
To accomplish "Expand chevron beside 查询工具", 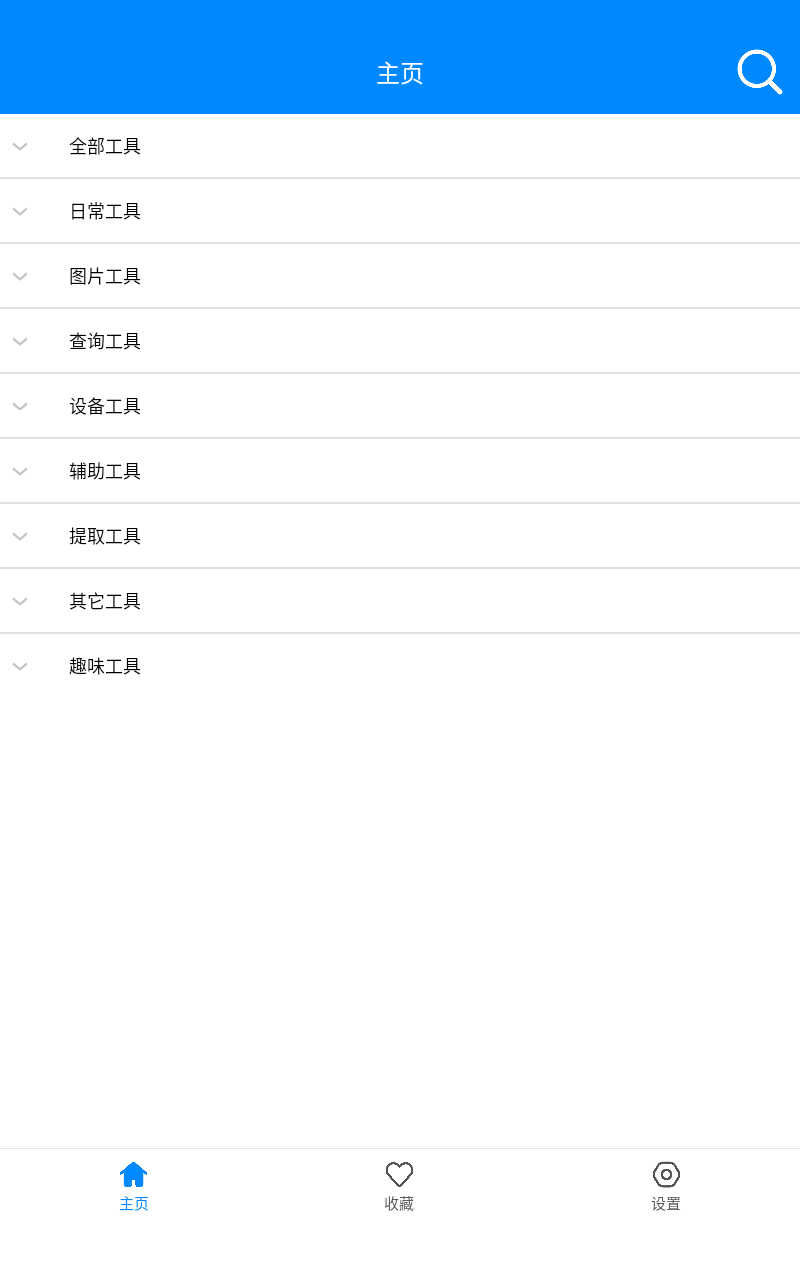I will tap(20, 342).
